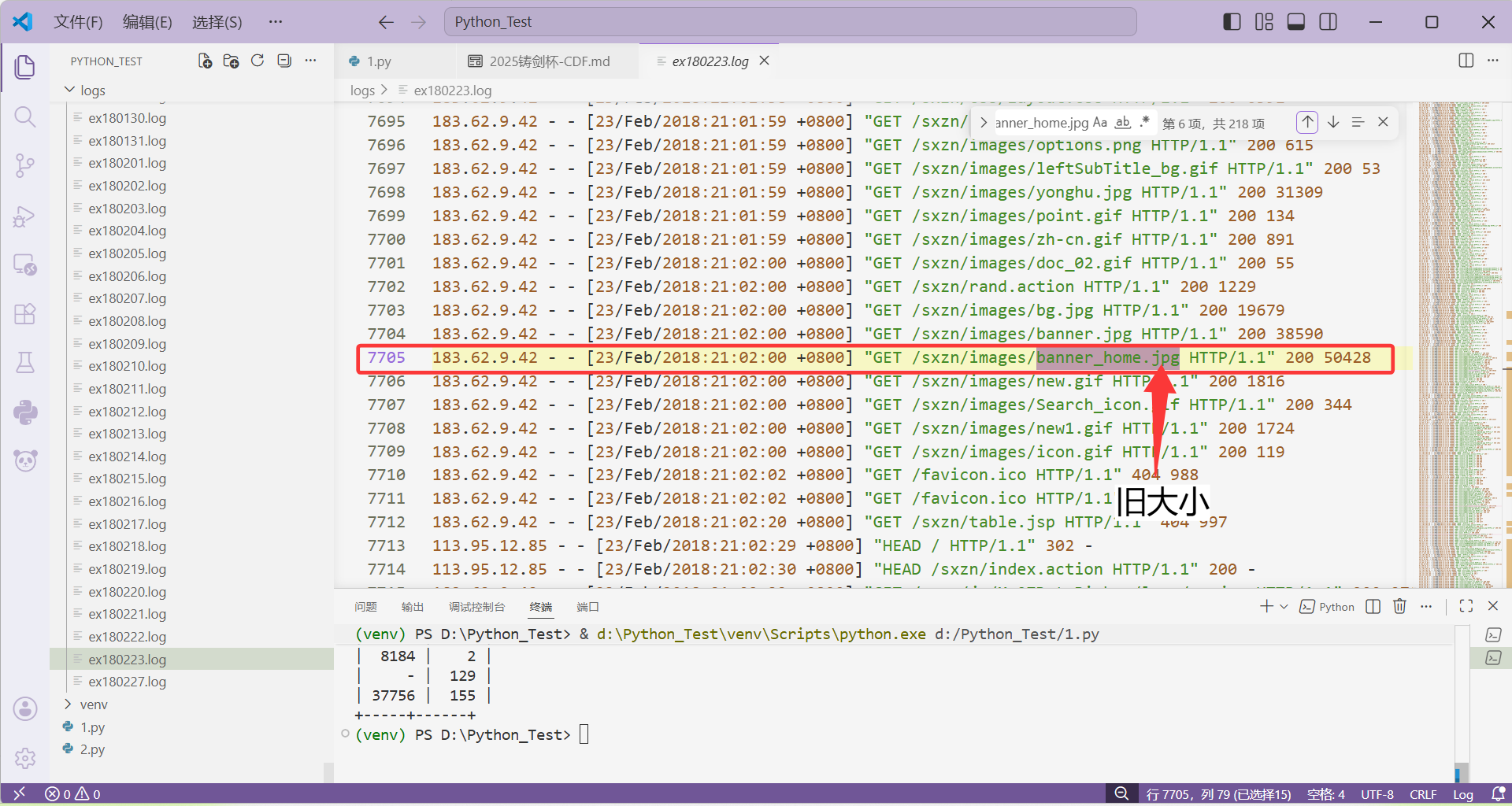Screen dimensions: 1512x806
Task: Create a new folder in explorer
Action: pos(231,61)
